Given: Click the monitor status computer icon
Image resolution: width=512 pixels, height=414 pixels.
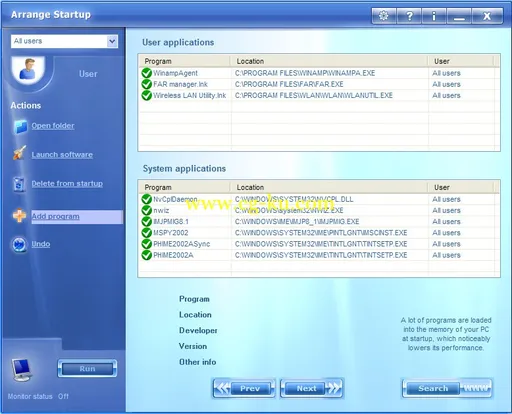Looking at the screenshot, I should pyautogui.click(x=21, y=369).
